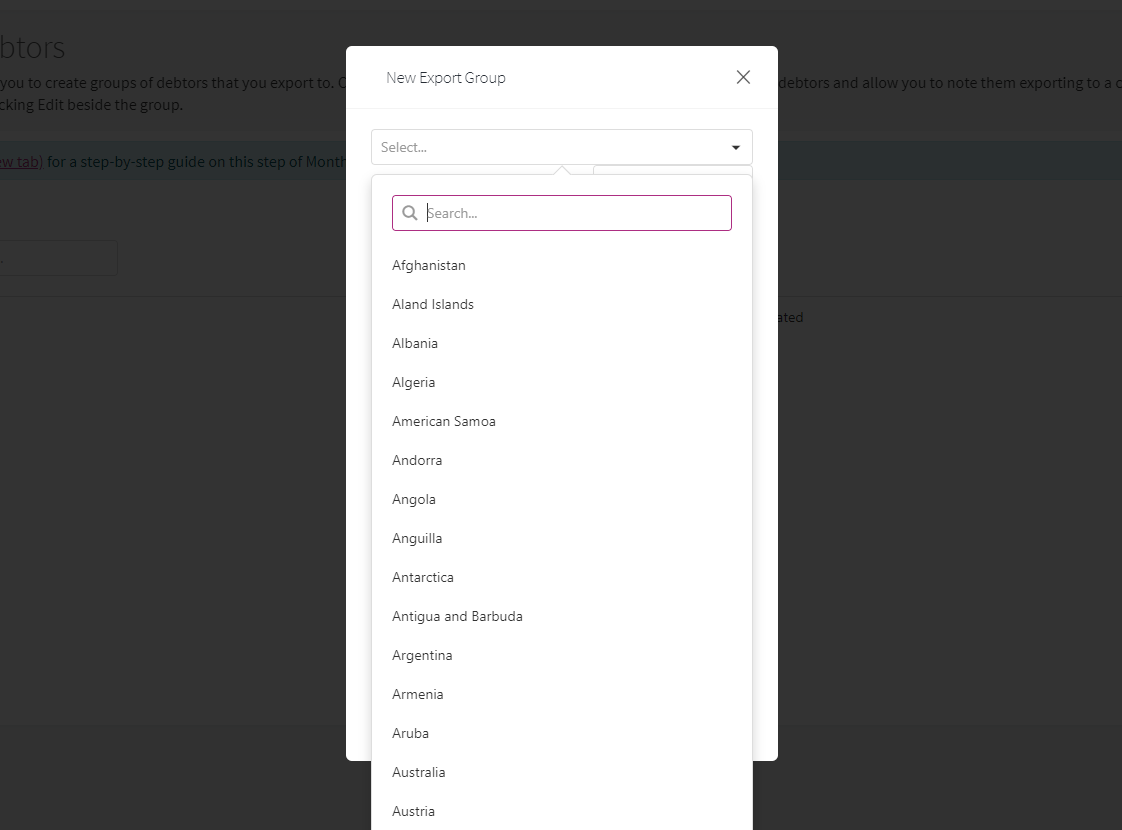Click the dropdown caret arrow
This screenshot has width=1122, height=830.
pos(736,147)
